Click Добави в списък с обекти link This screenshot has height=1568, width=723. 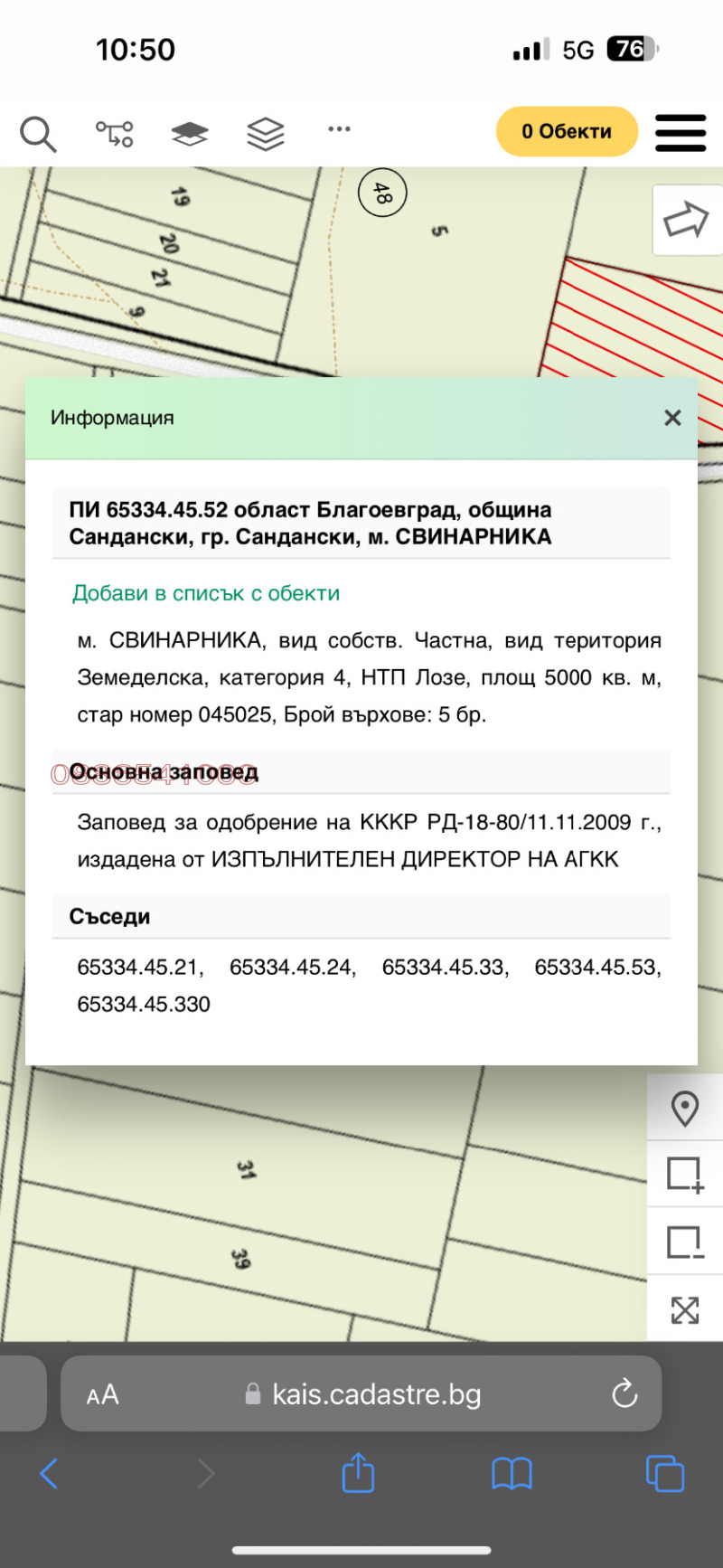(x=206, y=593)
